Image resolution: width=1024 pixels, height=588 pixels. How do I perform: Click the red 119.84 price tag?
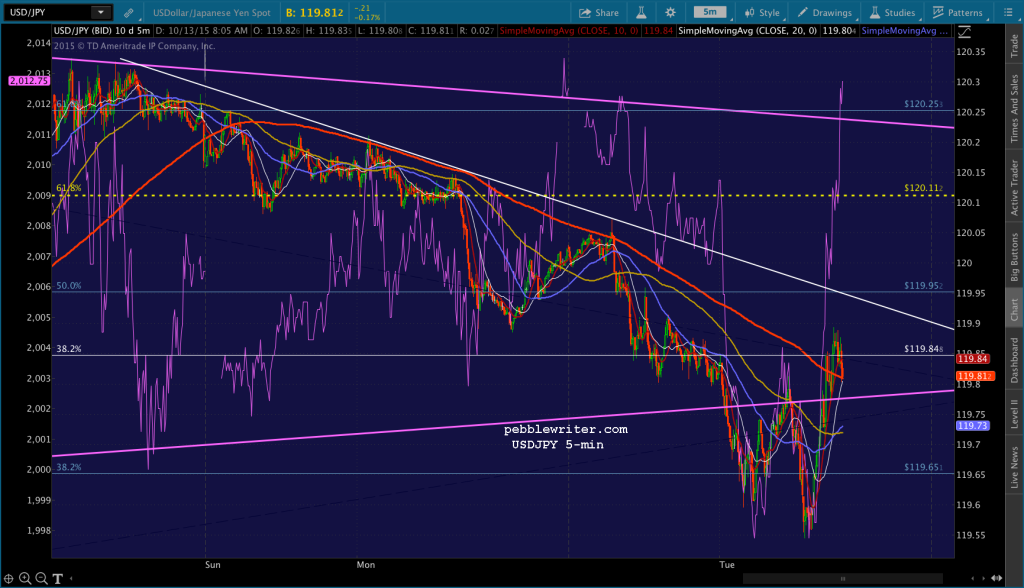[x=972, y=359]
